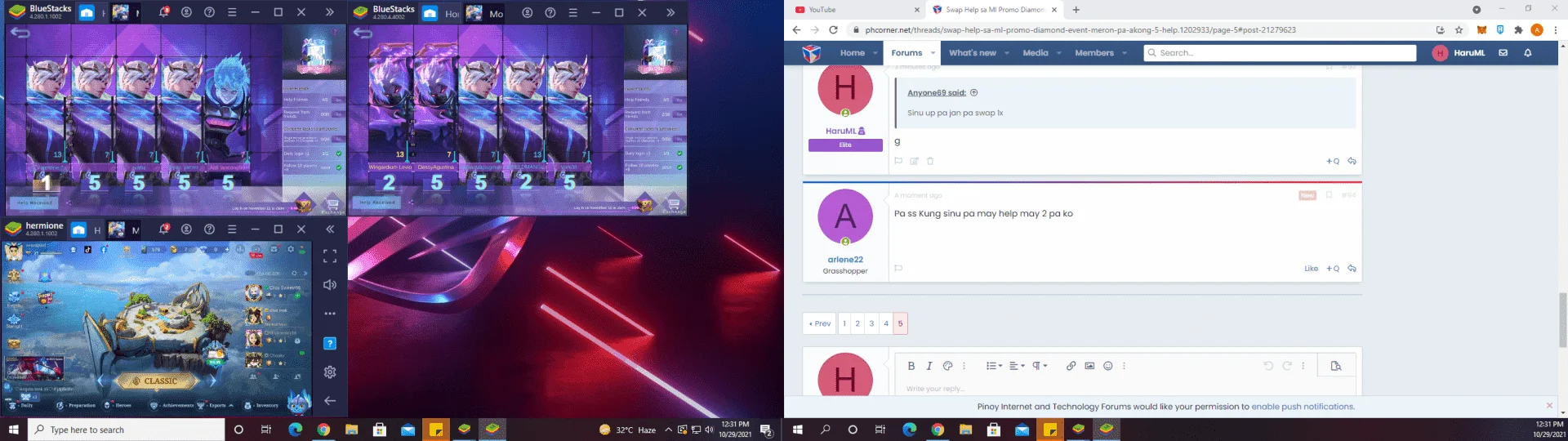This screenshot has height=441, width=1568.
Task: Reload the page in Chrome
Action: click(833, 30)
